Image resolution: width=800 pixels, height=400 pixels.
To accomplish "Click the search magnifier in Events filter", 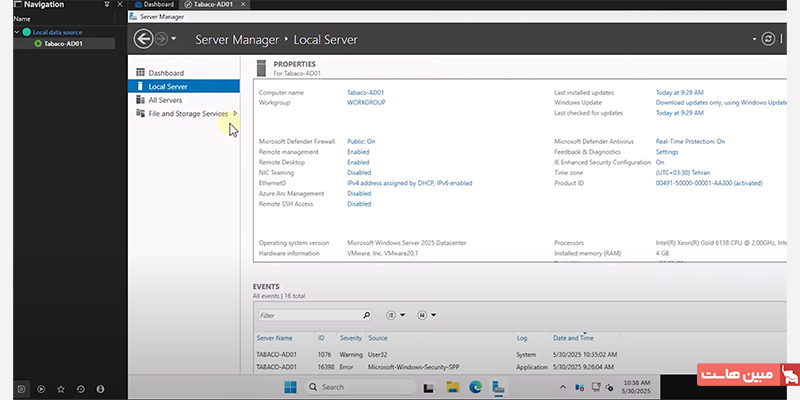I will coord(366,315).
